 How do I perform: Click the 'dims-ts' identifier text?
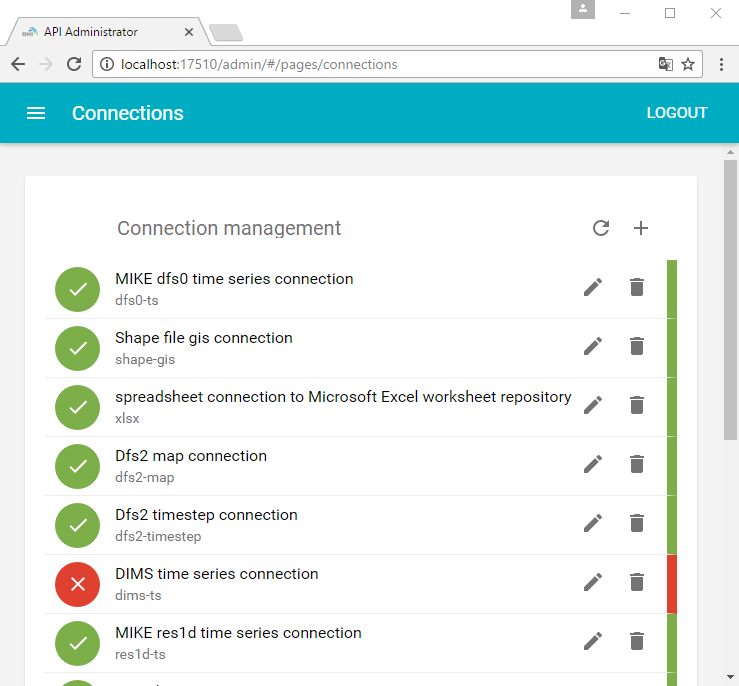point(138,596)
